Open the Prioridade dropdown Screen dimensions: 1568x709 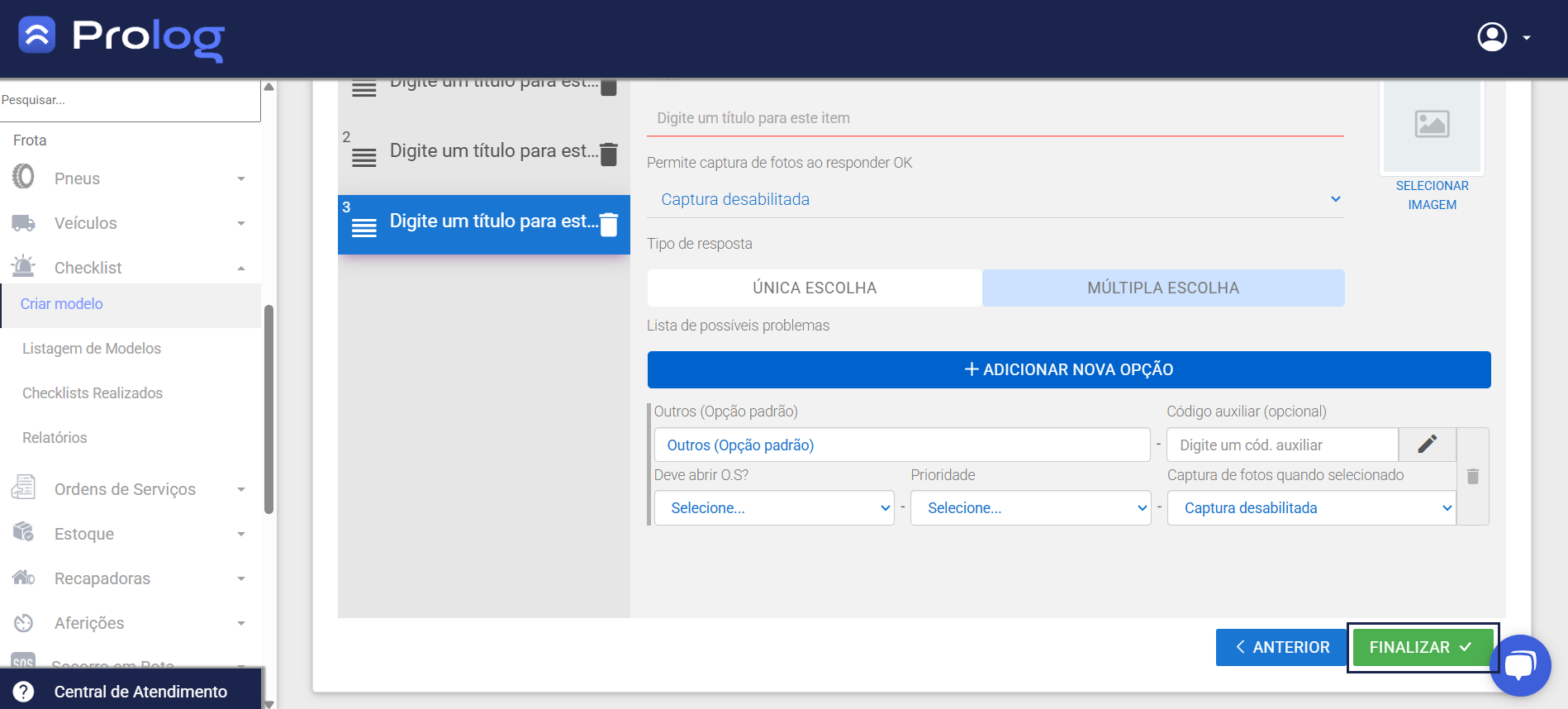click(x=1030, y=508)
